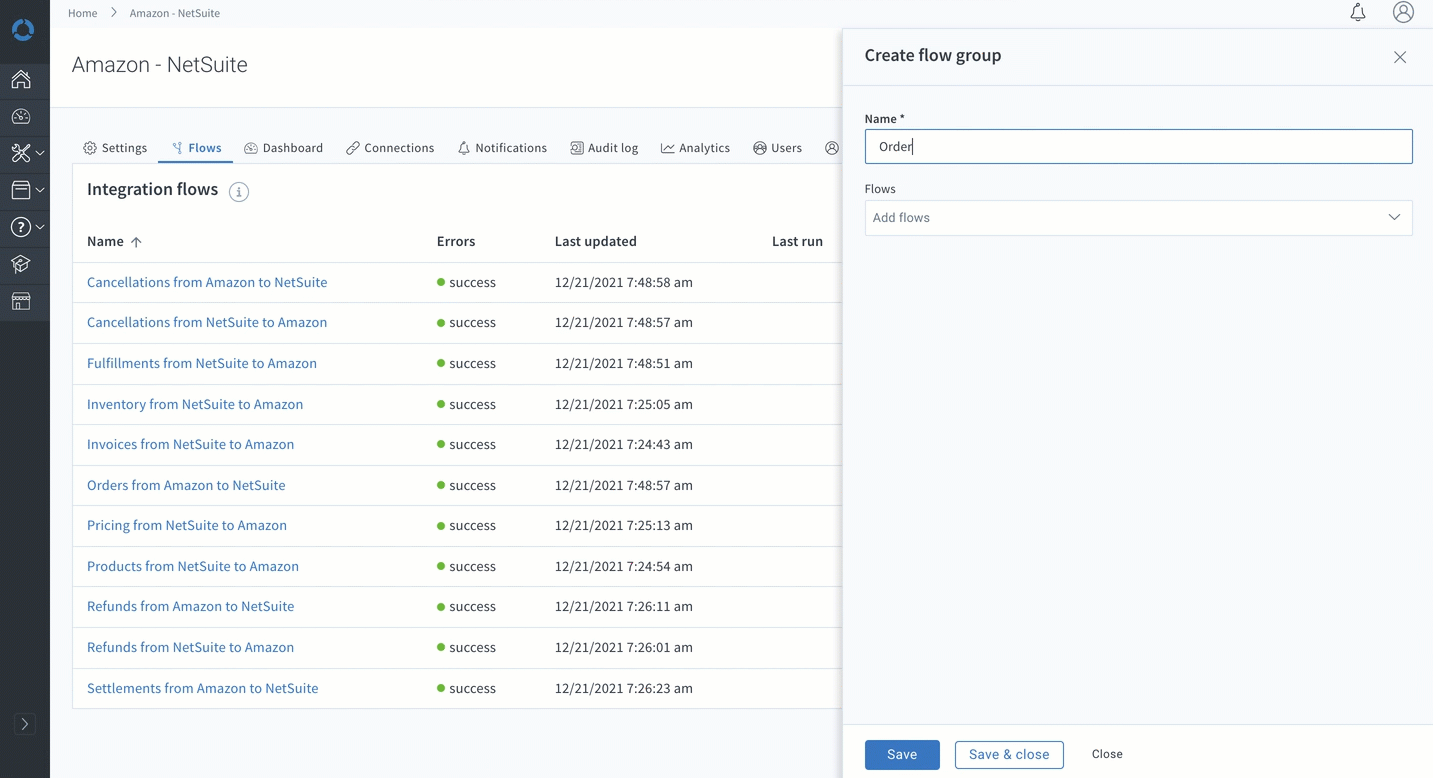Open the Resources icon in sidebar
The image size is (1433, 778).
click(x=21, y=190)
